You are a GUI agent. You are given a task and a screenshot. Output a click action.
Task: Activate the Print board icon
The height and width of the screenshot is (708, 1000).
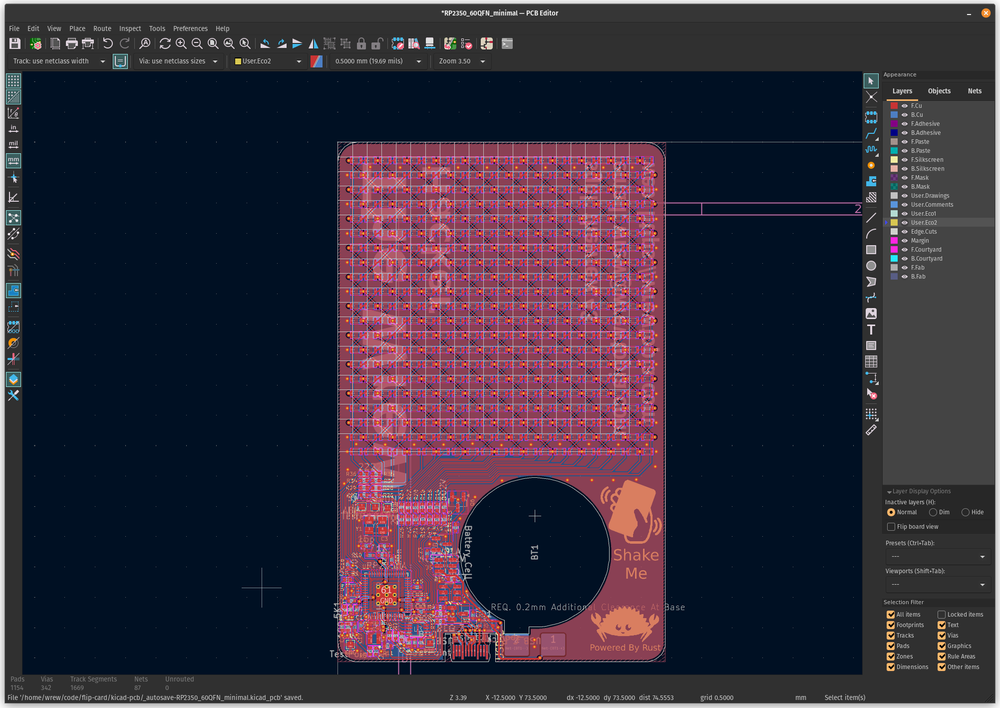point(71,43)
